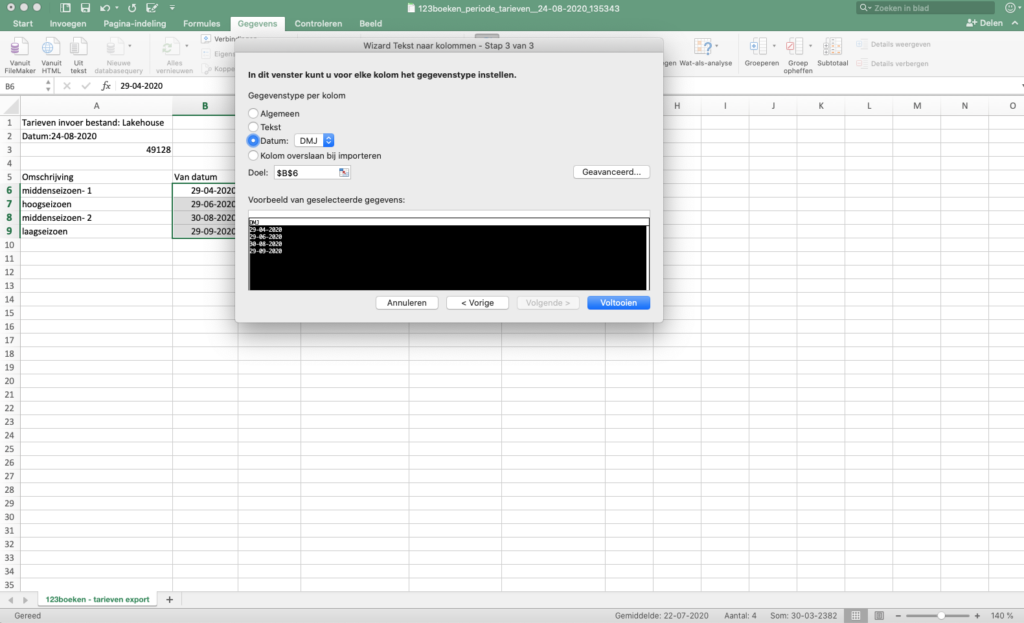Select the Datum radio button
The image size is (1024, 623).
(x=253, y=140)
